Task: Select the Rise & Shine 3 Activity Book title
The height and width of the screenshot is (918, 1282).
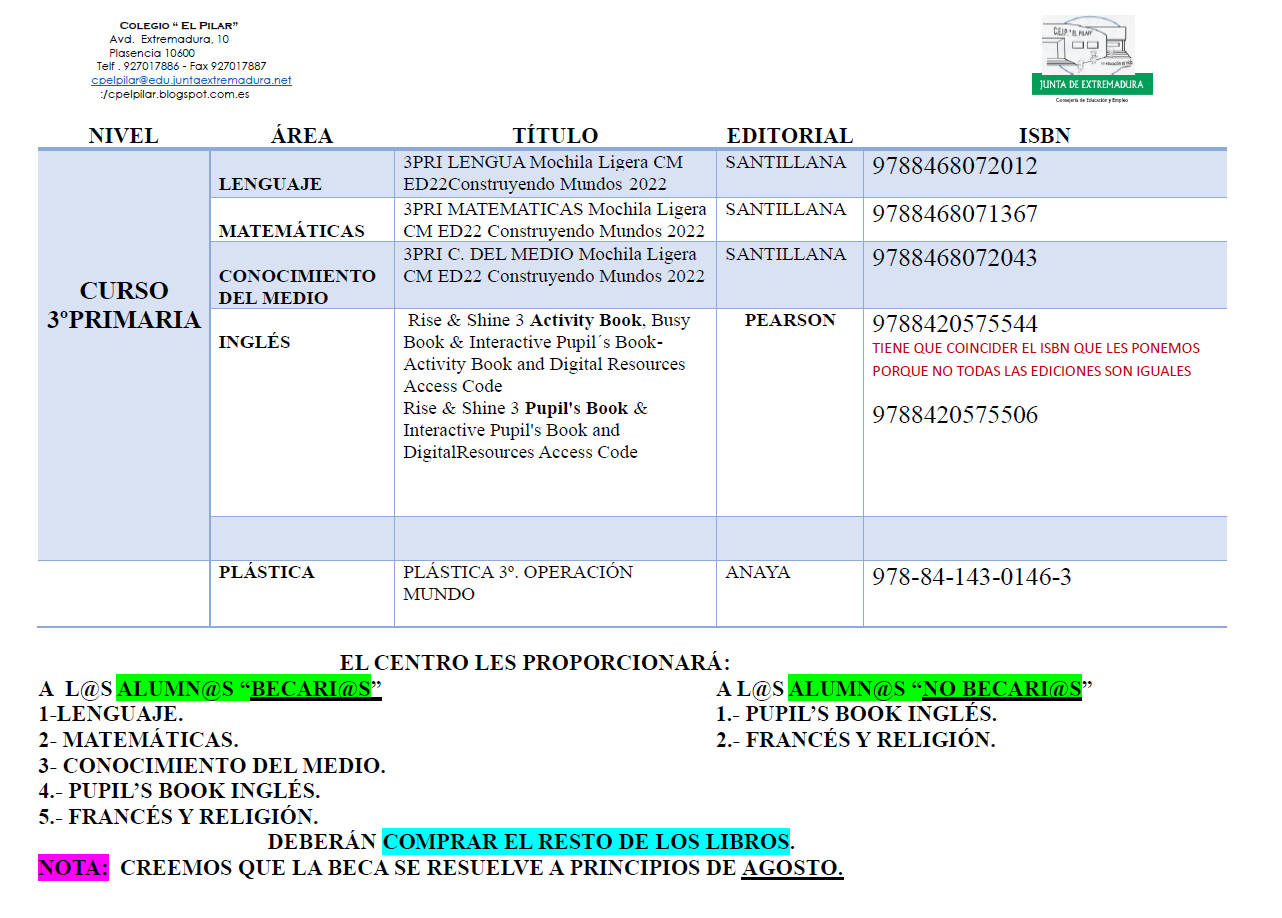Action: 547,353
